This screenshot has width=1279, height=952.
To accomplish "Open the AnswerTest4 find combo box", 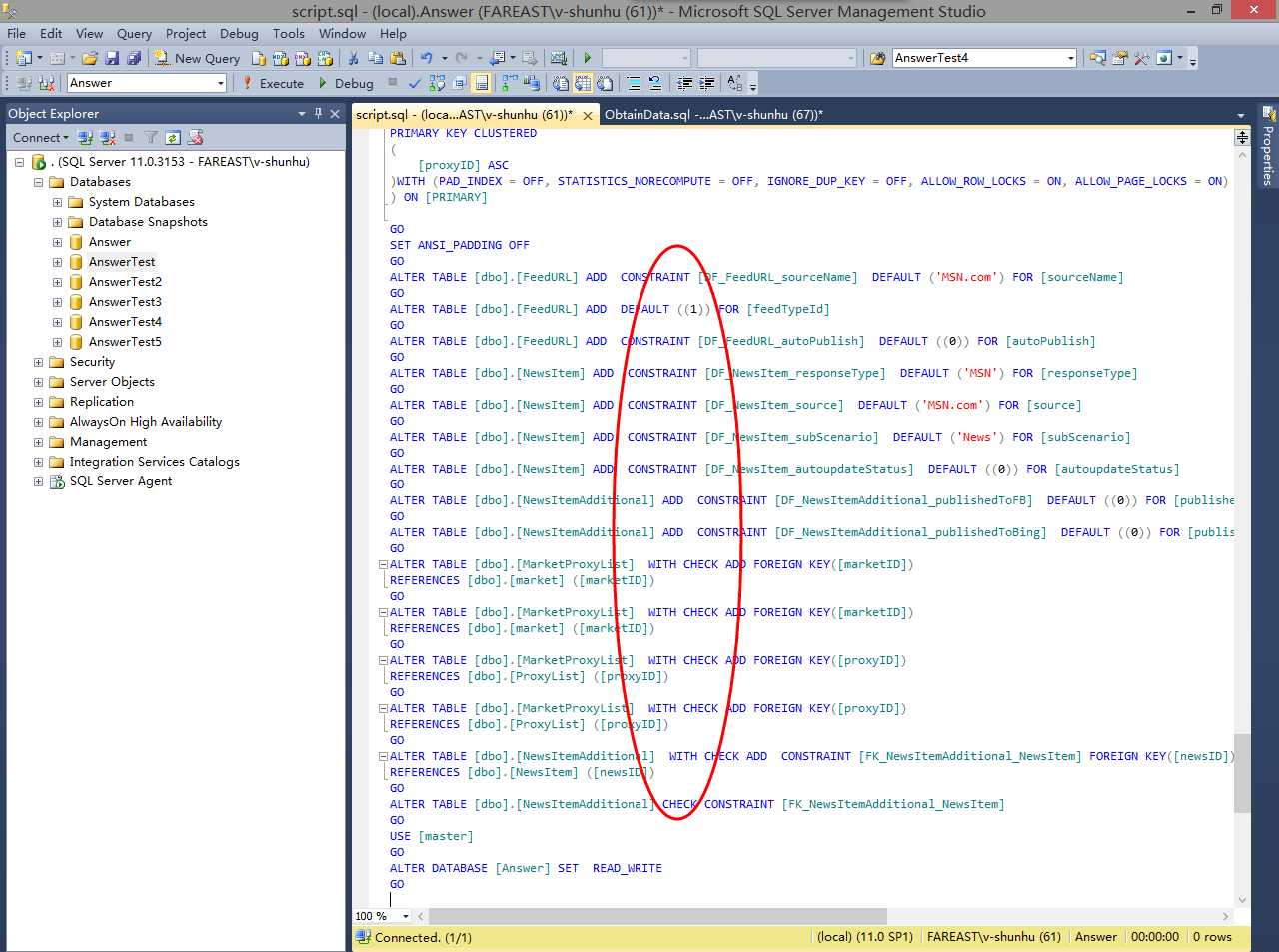I will point(984,58).
